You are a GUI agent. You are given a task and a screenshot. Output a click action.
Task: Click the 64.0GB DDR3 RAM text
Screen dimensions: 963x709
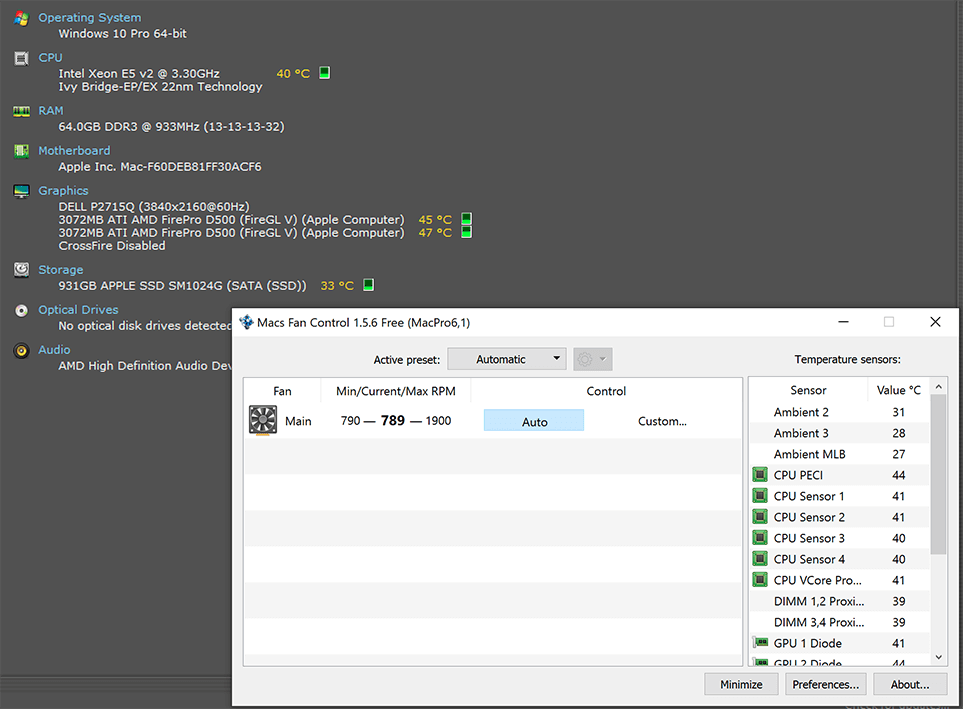tap(171, 127)
